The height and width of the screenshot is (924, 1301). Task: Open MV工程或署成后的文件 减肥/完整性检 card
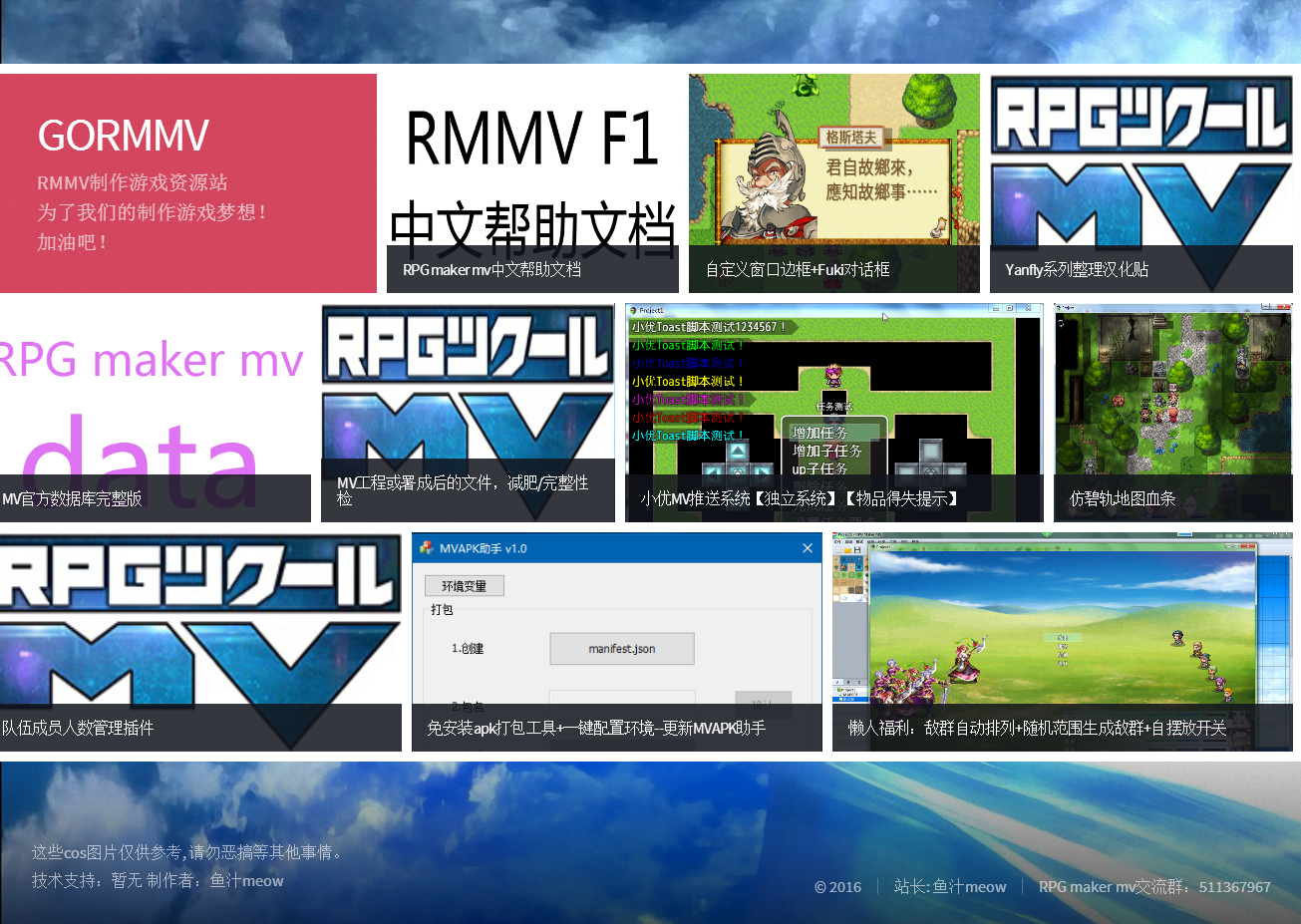click(x=468, y=413)
